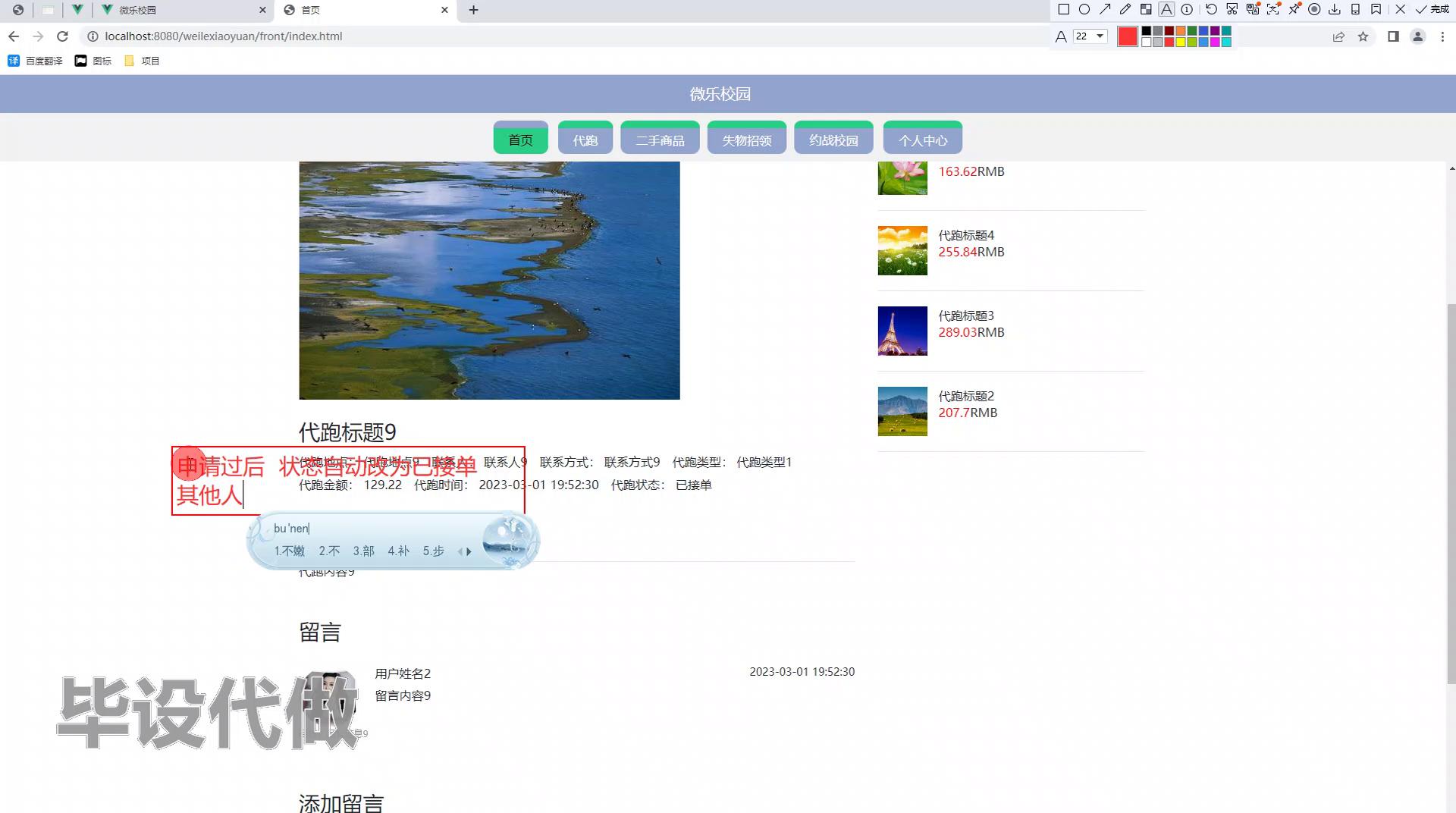Open Chrome three-dot menu
This screenshot has height=813, width=1456.
click(x=1442, y=36)
